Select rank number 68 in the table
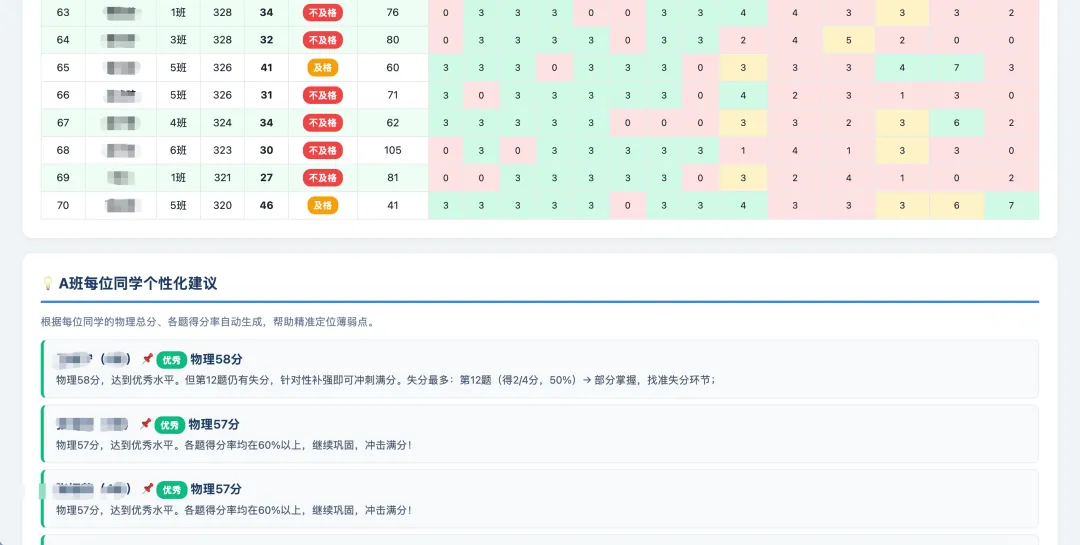 63,150
